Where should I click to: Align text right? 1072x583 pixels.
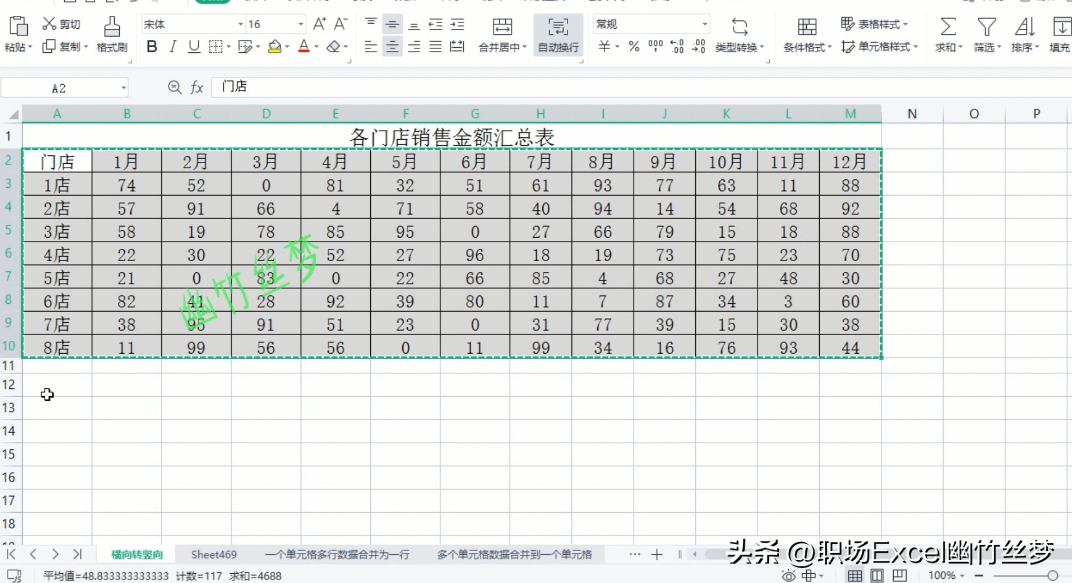click(x=414, y=46)
